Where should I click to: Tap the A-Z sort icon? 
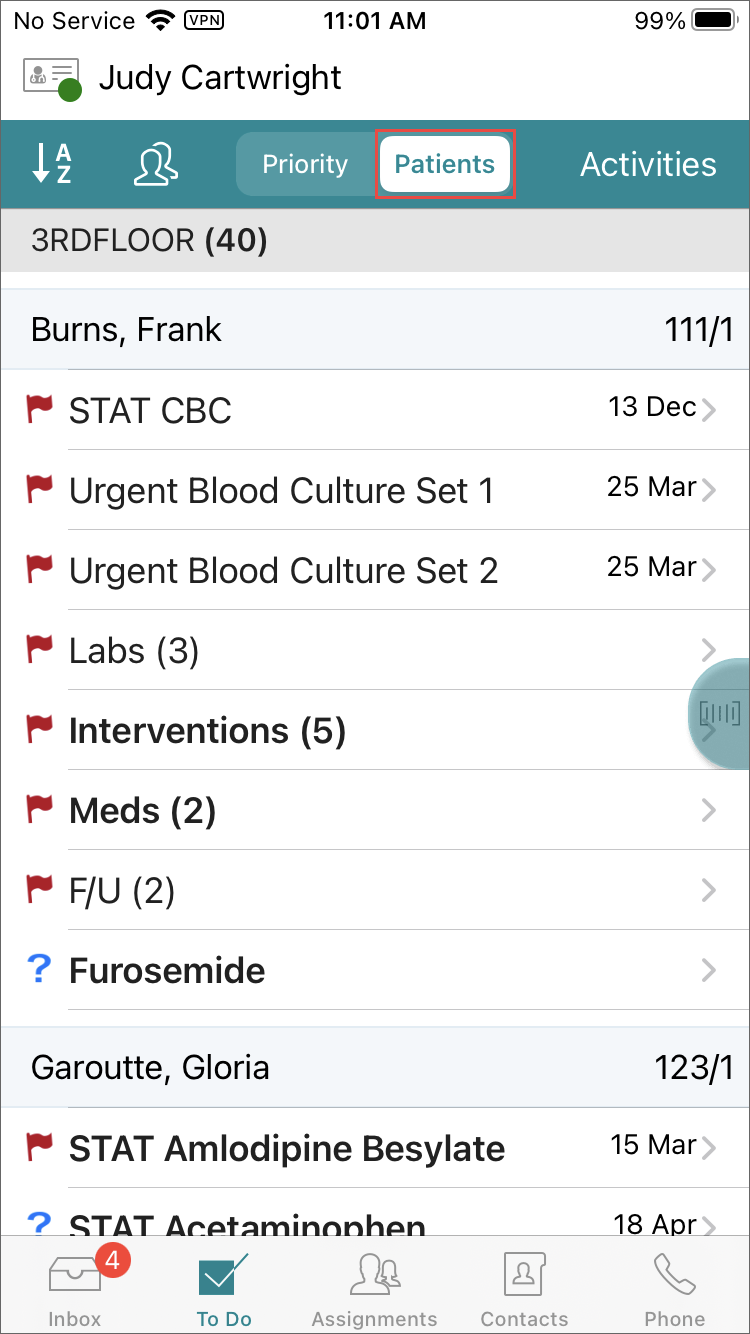pos(52,164)
